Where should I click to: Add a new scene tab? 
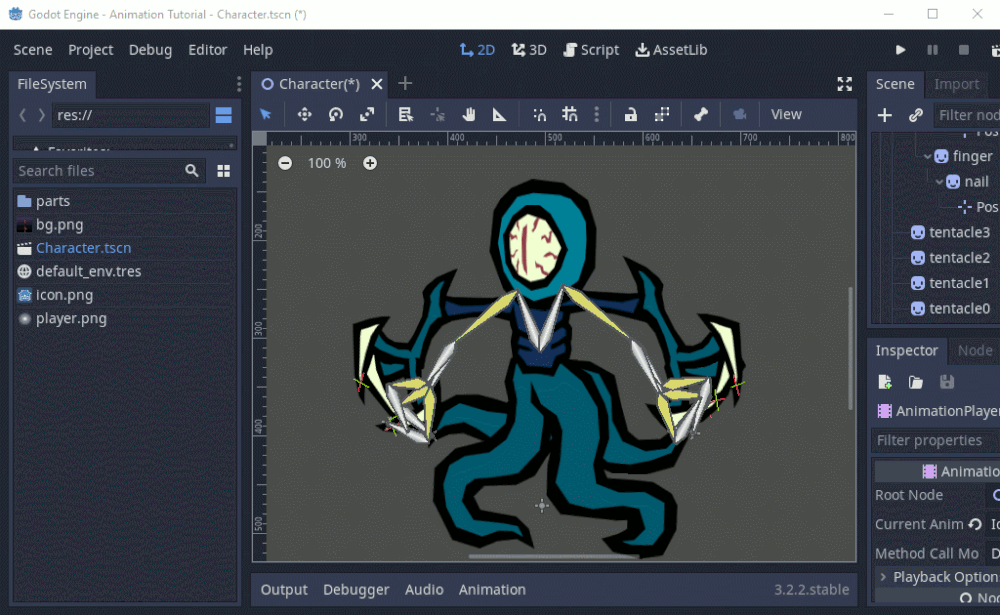(x=405, y=83)
